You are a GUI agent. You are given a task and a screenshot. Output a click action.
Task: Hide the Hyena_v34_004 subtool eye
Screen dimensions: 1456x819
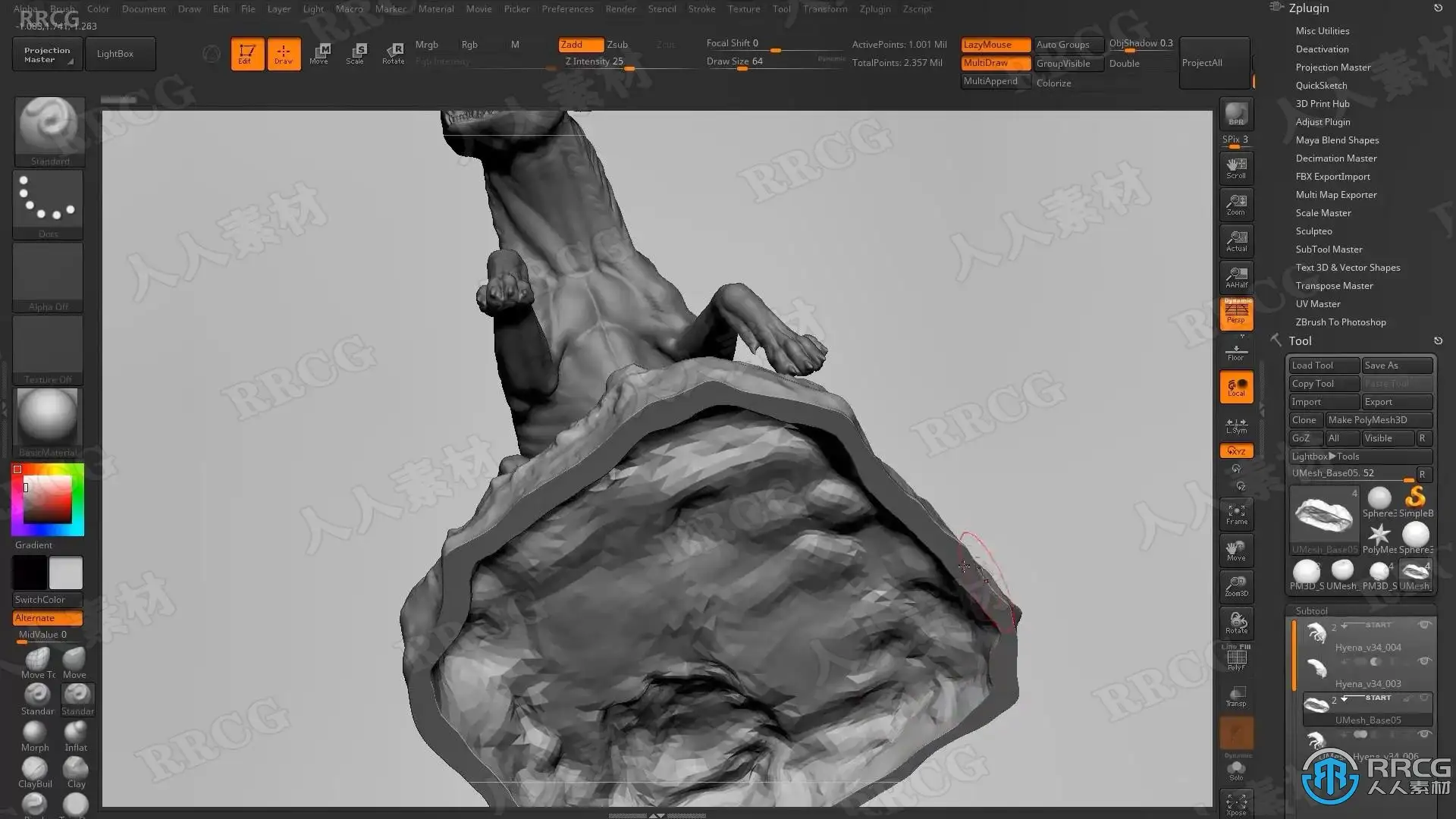pyautogui.click(x=1424, y=626)
